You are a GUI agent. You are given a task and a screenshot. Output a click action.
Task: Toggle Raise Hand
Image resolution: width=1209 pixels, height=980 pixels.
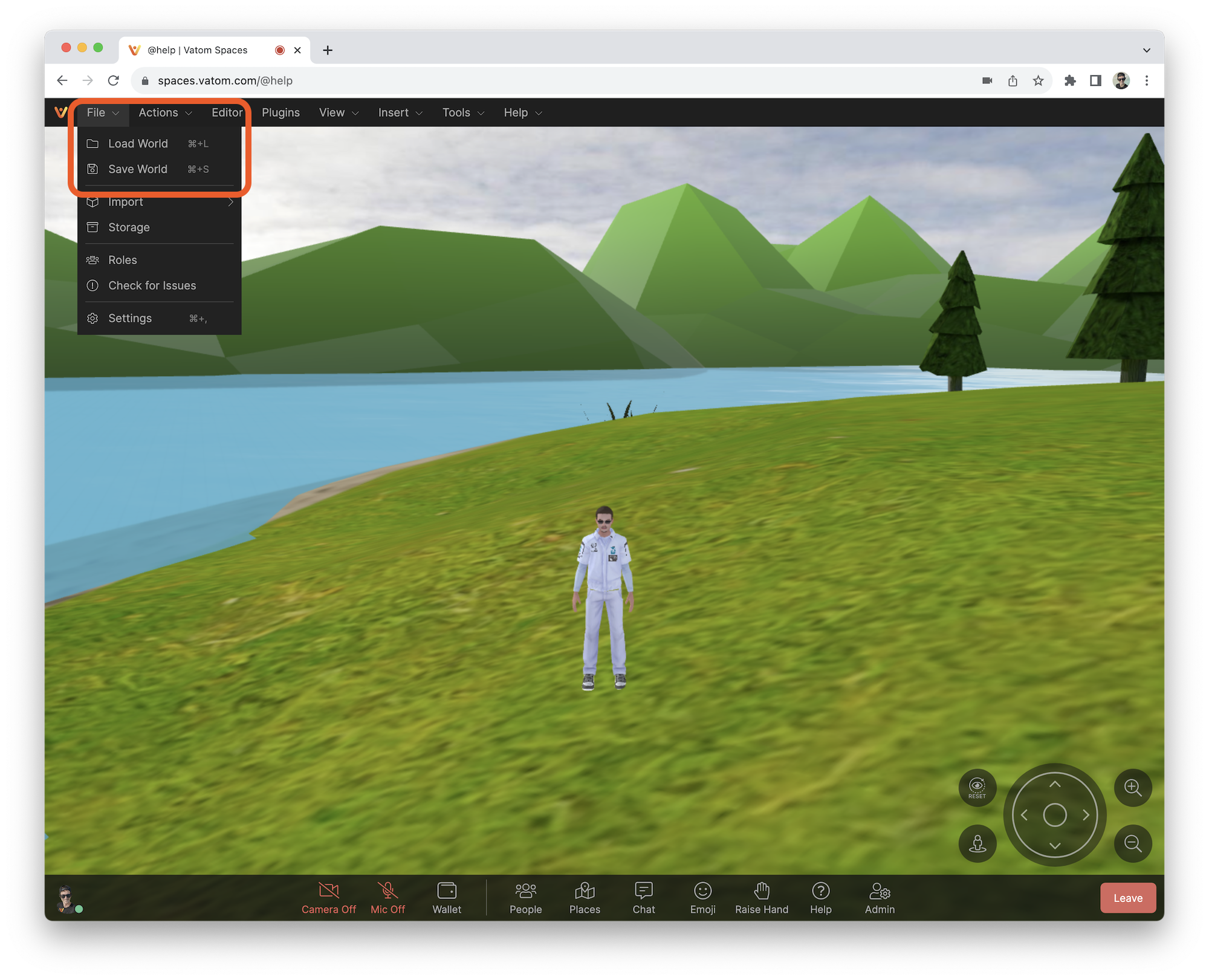point(762,898)
